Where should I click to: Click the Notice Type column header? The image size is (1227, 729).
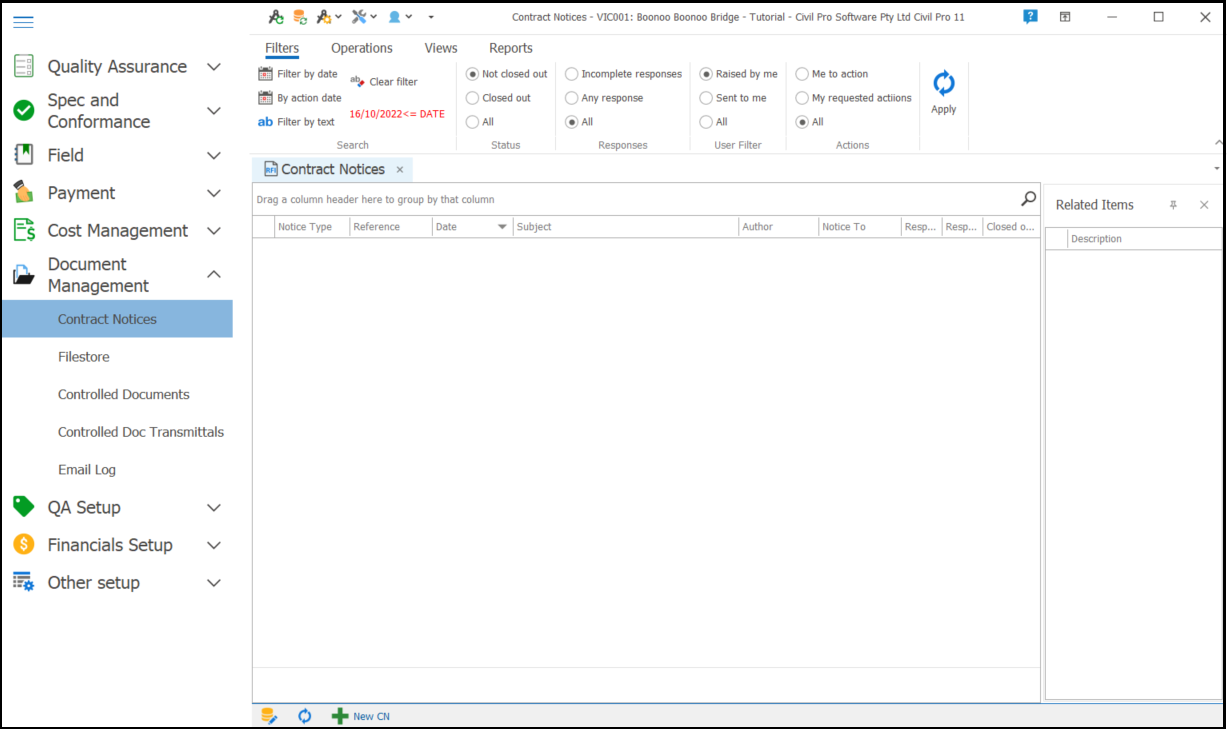click(312, 227)
